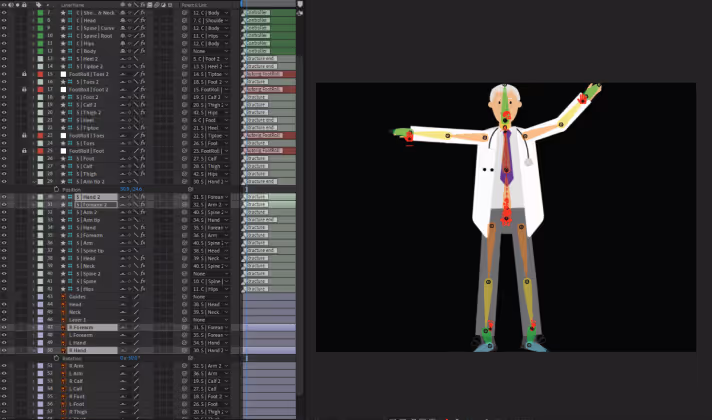Toggle eye icon of S | Heel 2 layer
The image size is (712, 420).
click(x=4, y=59)
